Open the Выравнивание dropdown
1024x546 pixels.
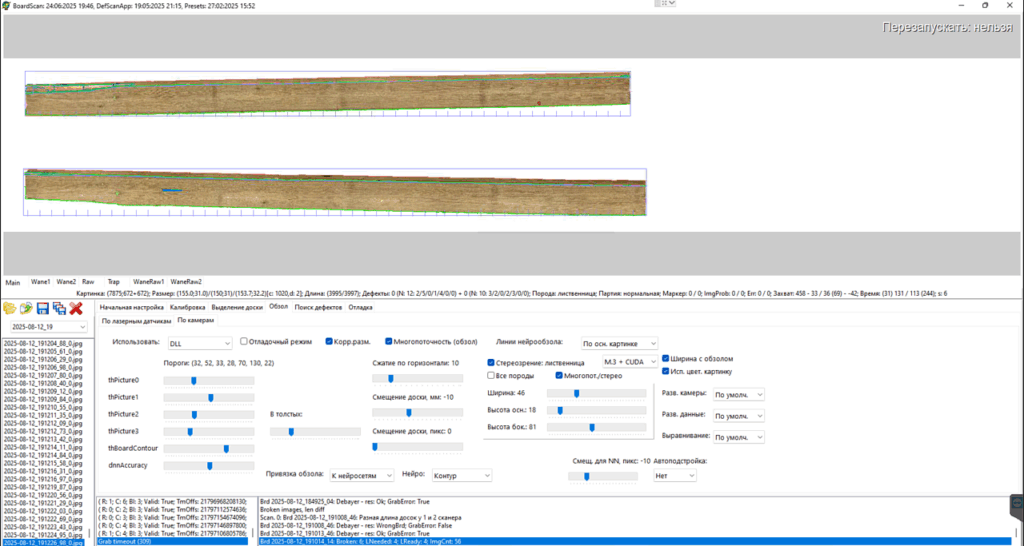click(738, 436)
